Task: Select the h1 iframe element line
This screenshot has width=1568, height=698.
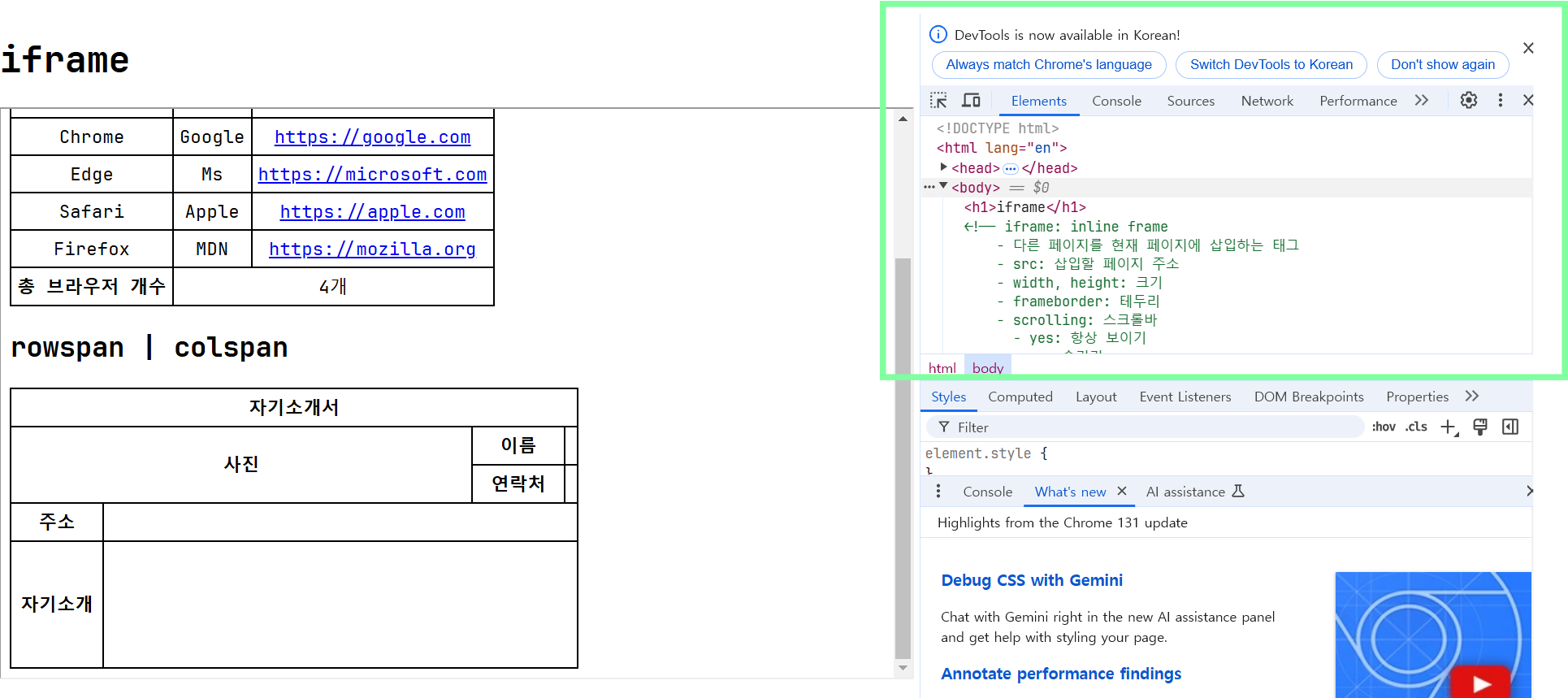Action: pos(1025,207)
